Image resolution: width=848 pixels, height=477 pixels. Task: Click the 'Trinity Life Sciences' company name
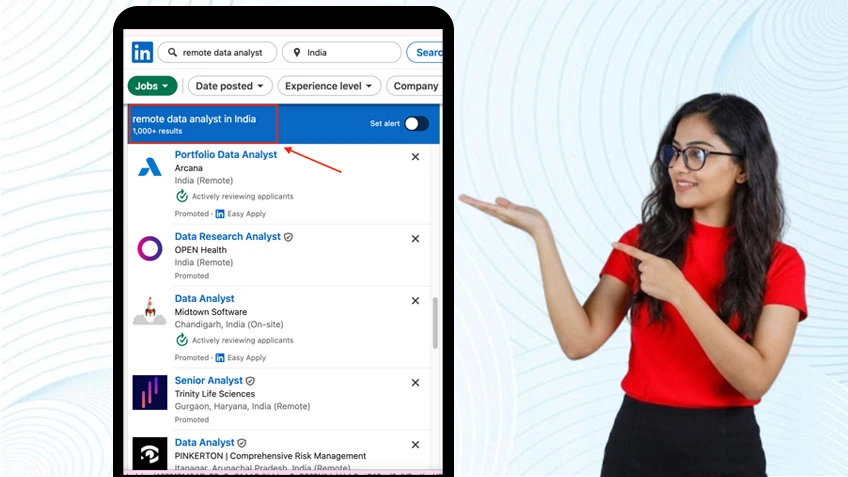click(215, 394)
